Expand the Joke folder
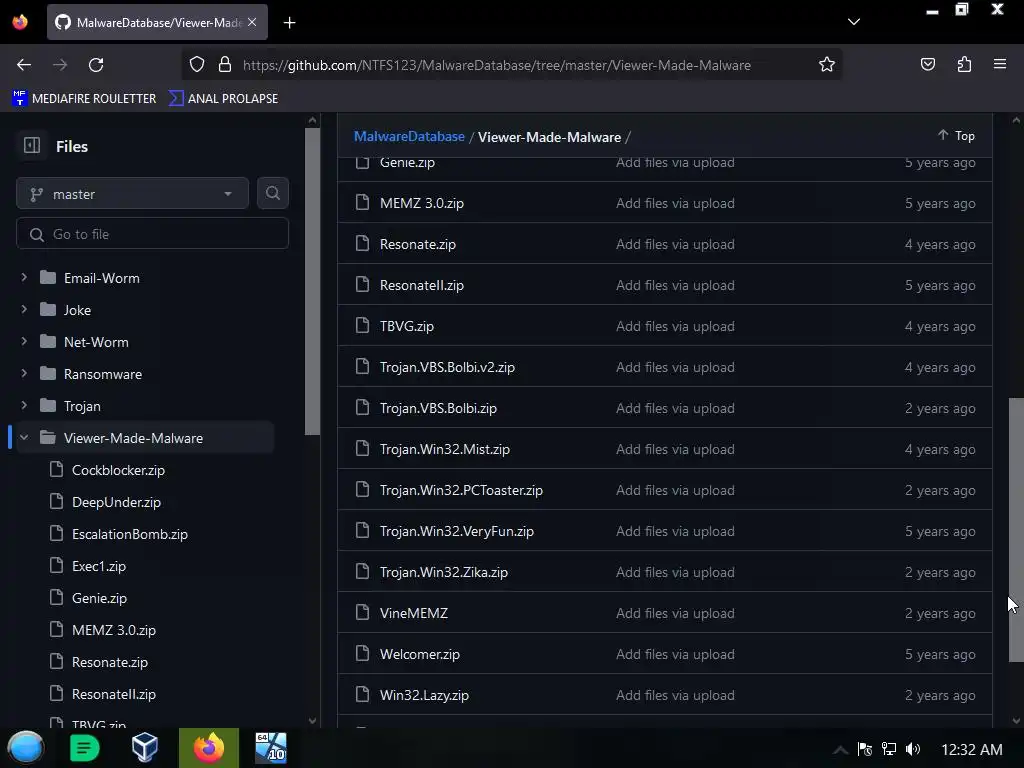The height and width of the screenshot is (768, 1024). (x=24, y=310)
